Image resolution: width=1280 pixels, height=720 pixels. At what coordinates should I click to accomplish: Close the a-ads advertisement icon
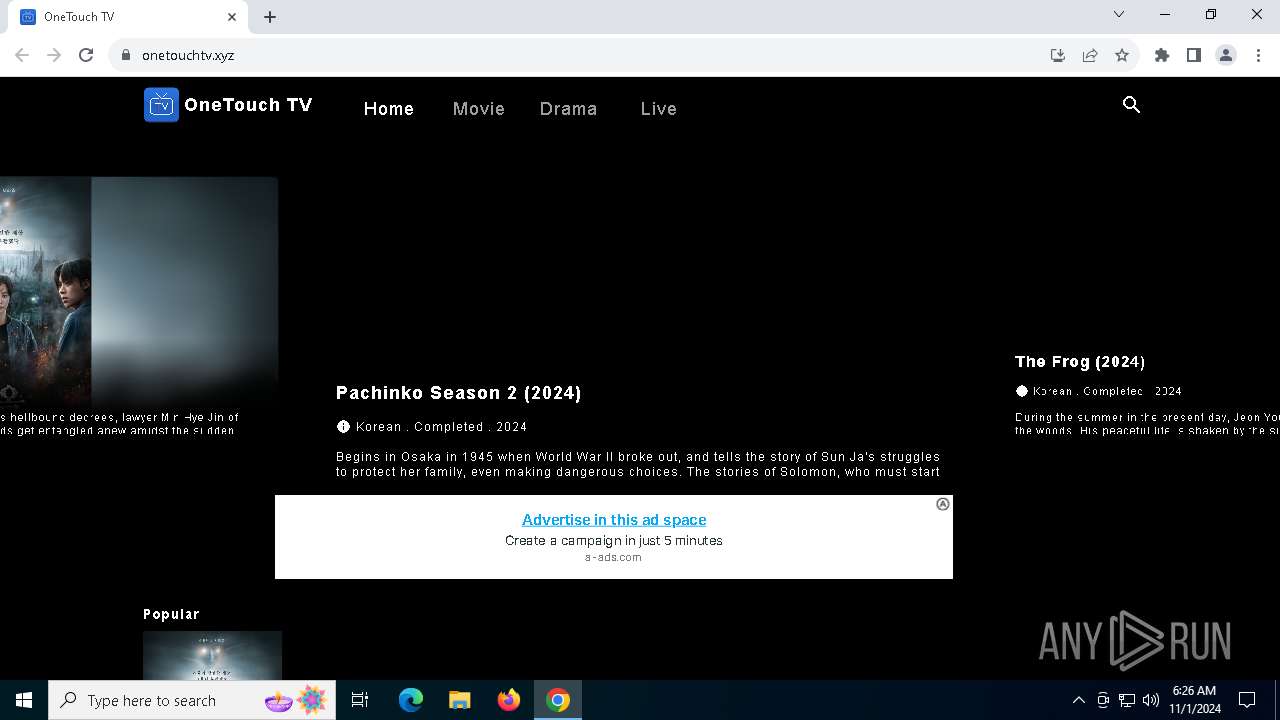[942, 504]
